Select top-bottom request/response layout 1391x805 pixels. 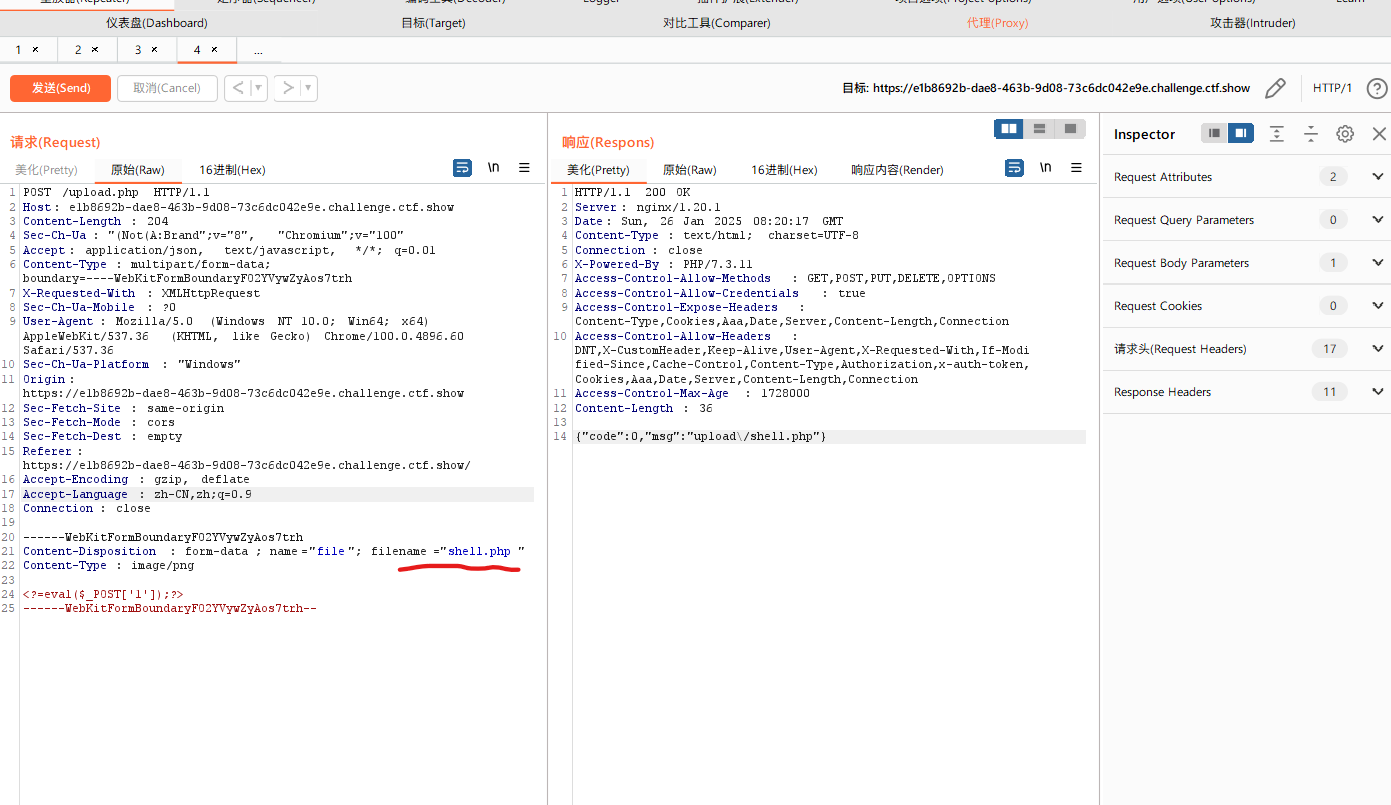tap(1040, 128)
